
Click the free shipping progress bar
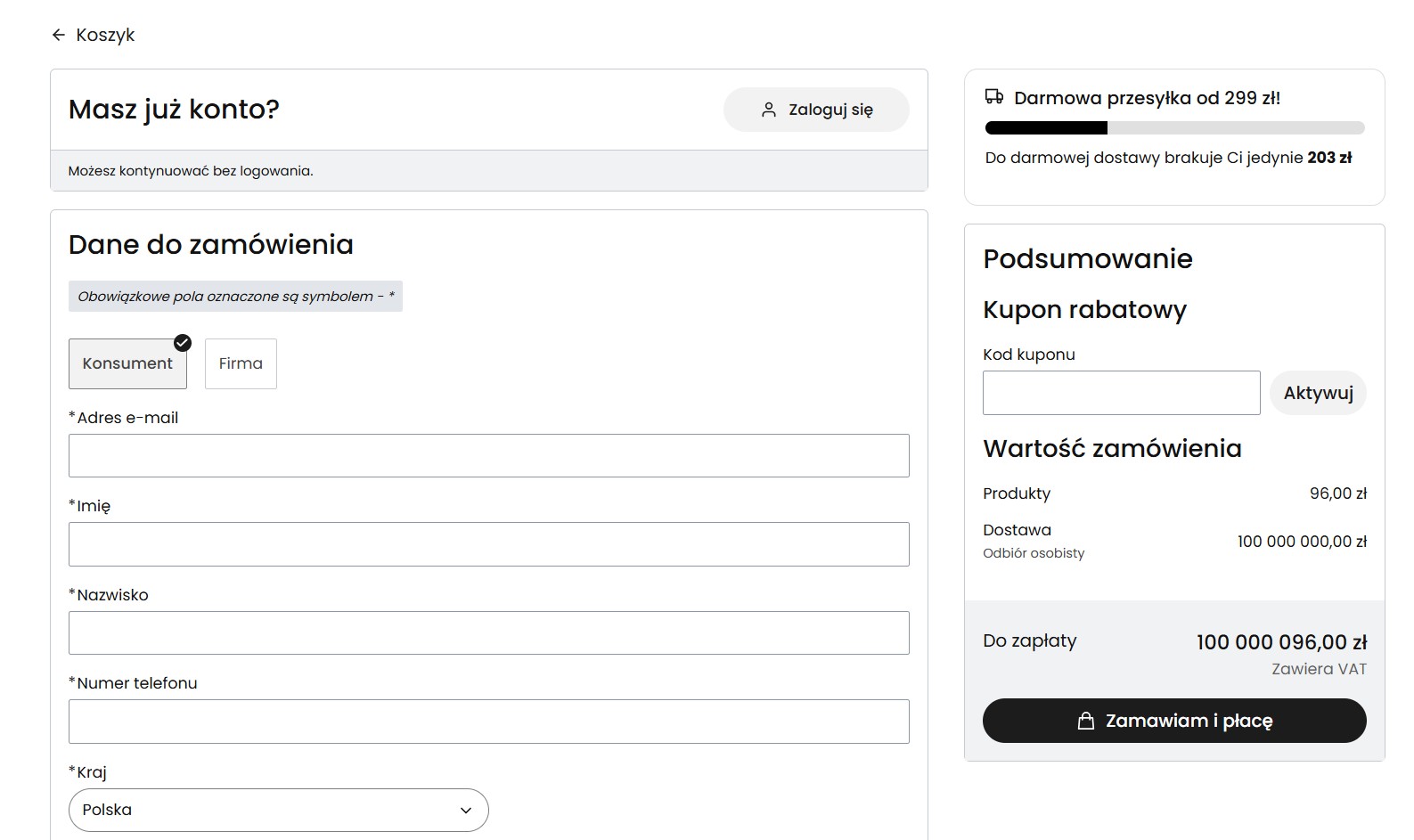click(1173, 128)
